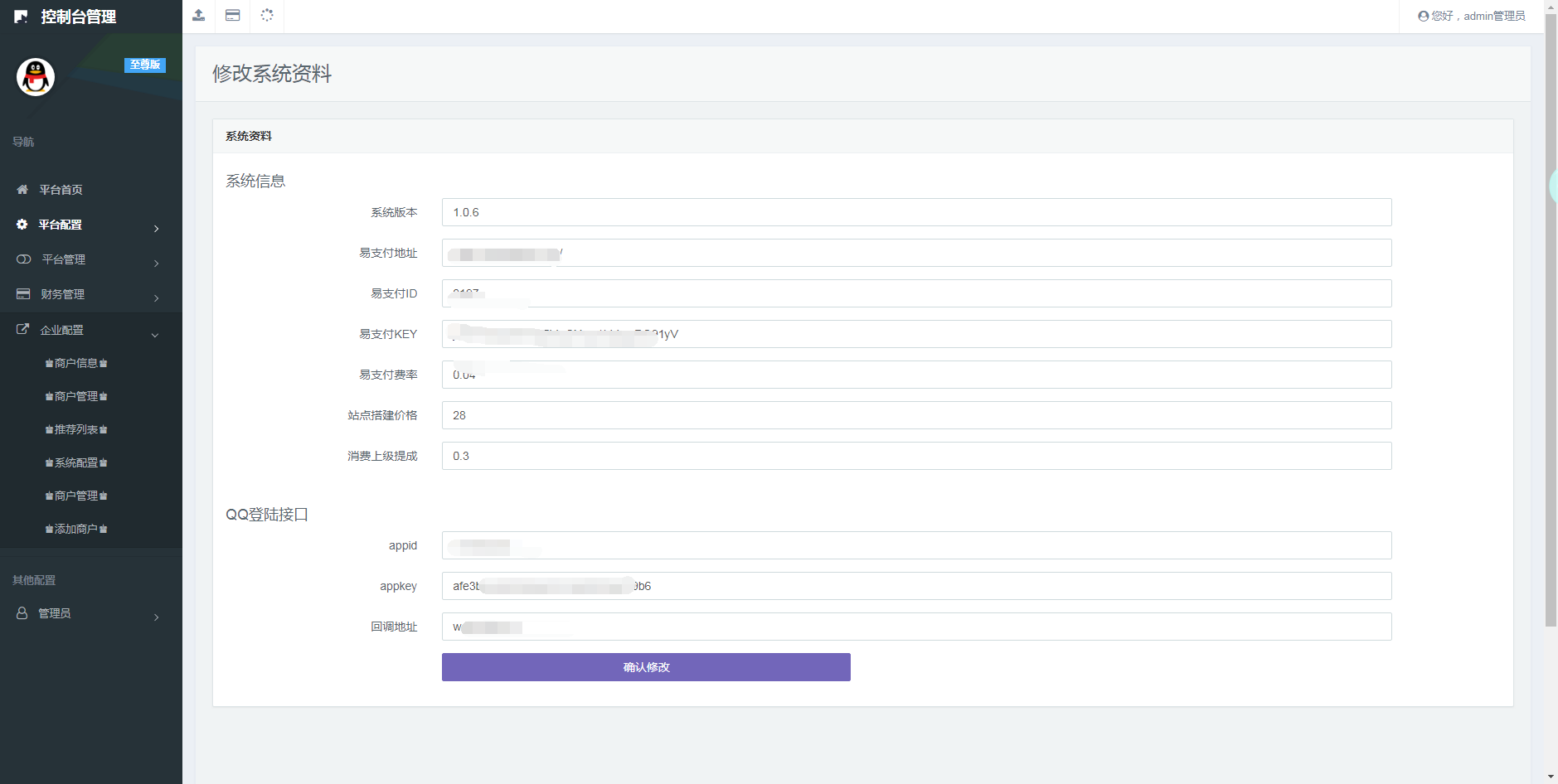
Task: Click the toggle icon beside 平台管理
Action: click(x=23, y=259)
